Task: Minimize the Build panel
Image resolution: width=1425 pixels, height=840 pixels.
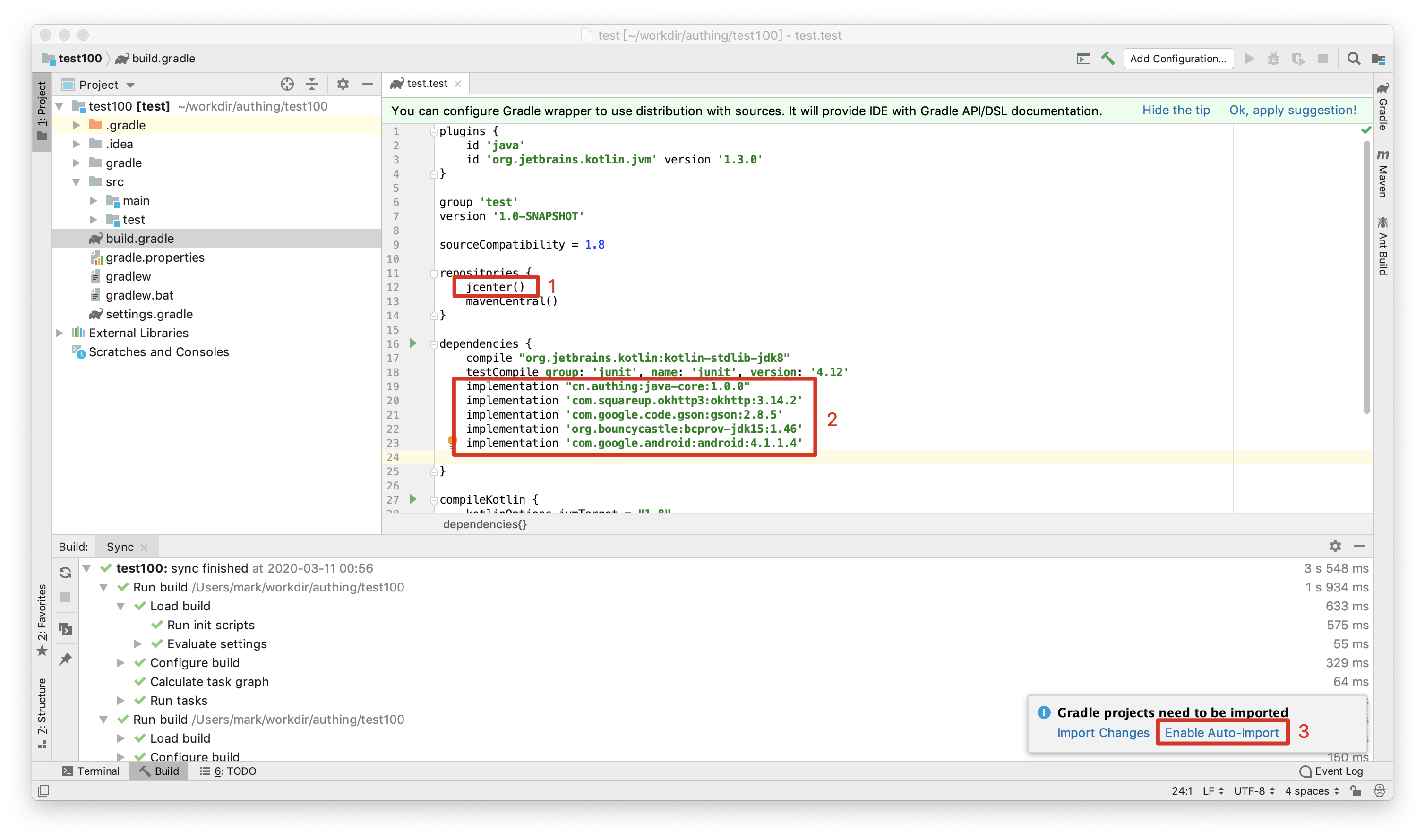Action: tap(1360, 546)
